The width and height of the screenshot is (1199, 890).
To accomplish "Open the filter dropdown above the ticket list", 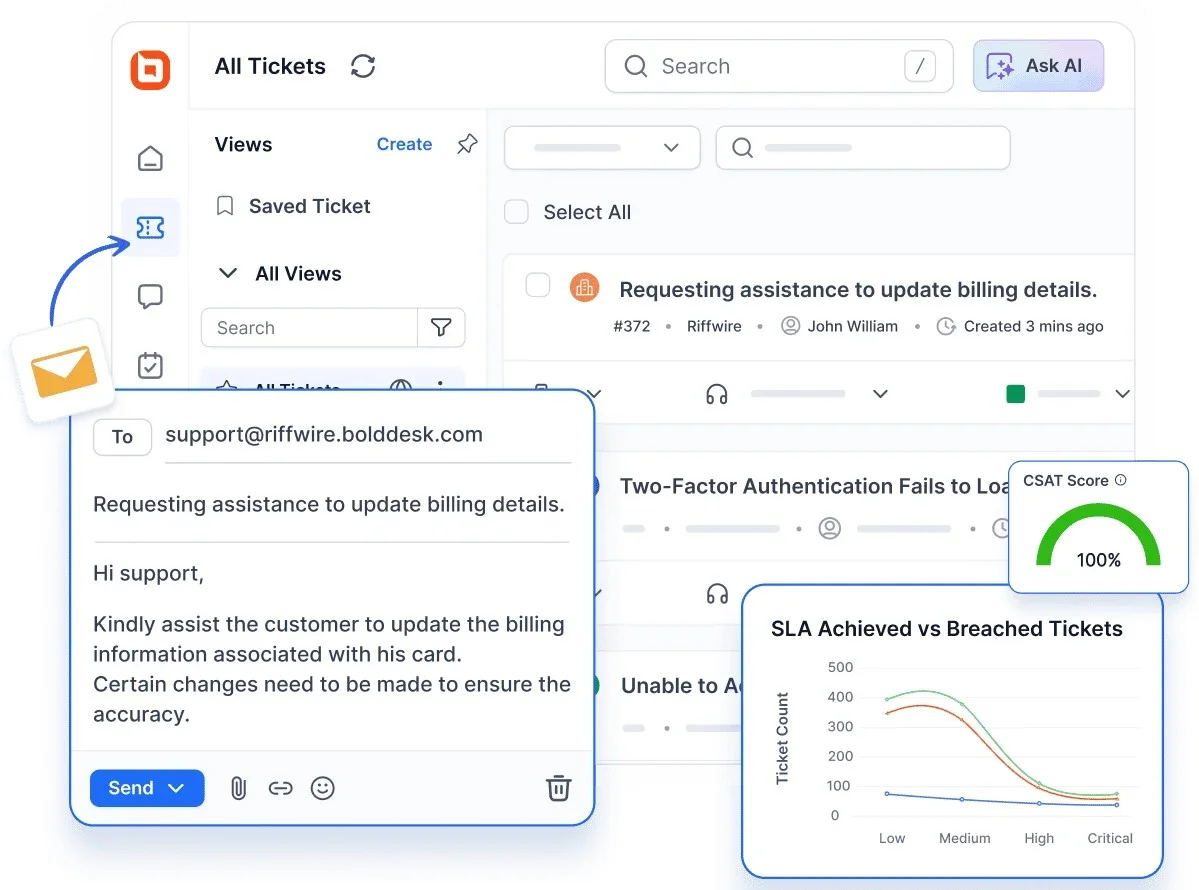I will [601, 147].
